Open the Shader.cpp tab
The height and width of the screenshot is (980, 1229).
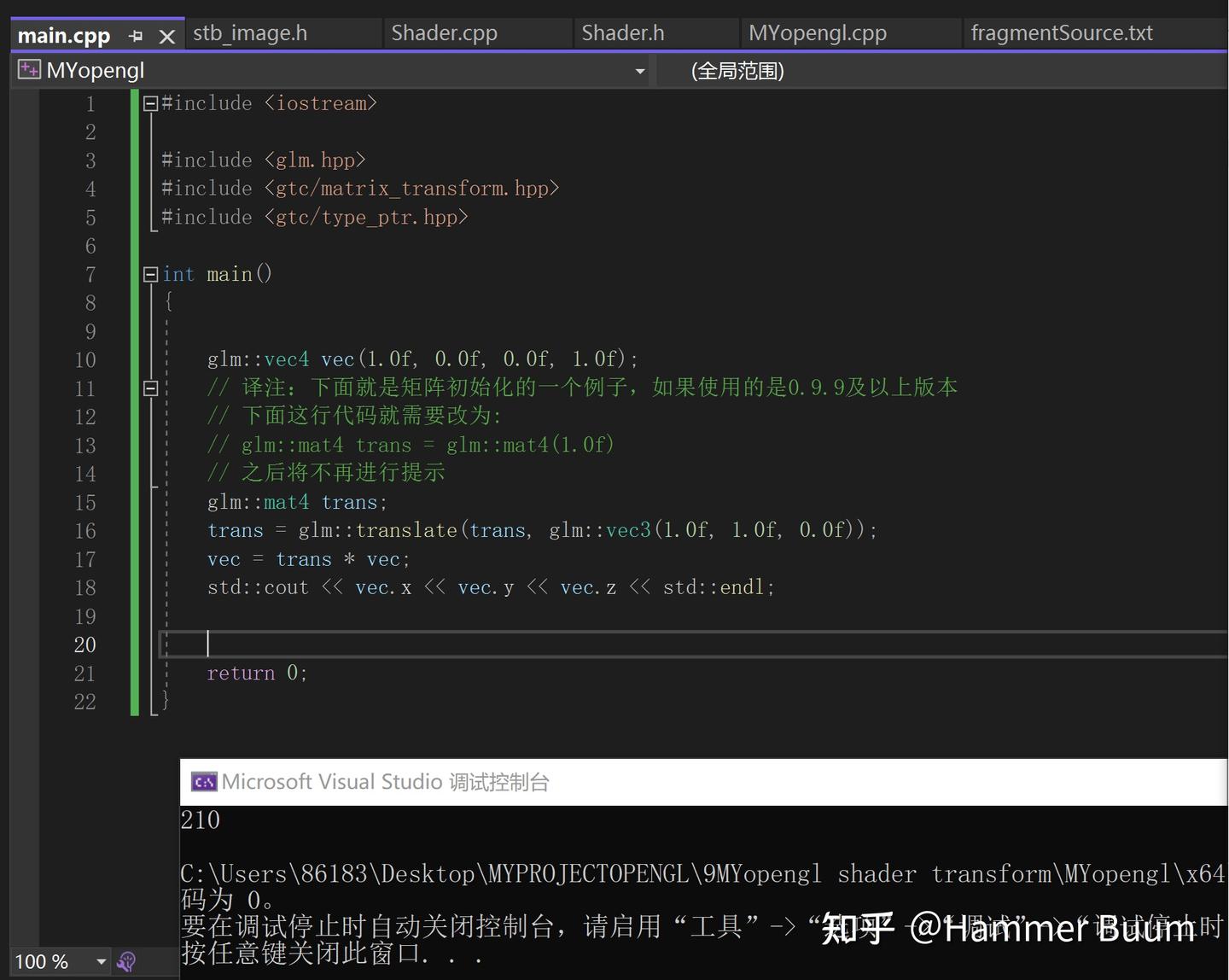(444, 32)
